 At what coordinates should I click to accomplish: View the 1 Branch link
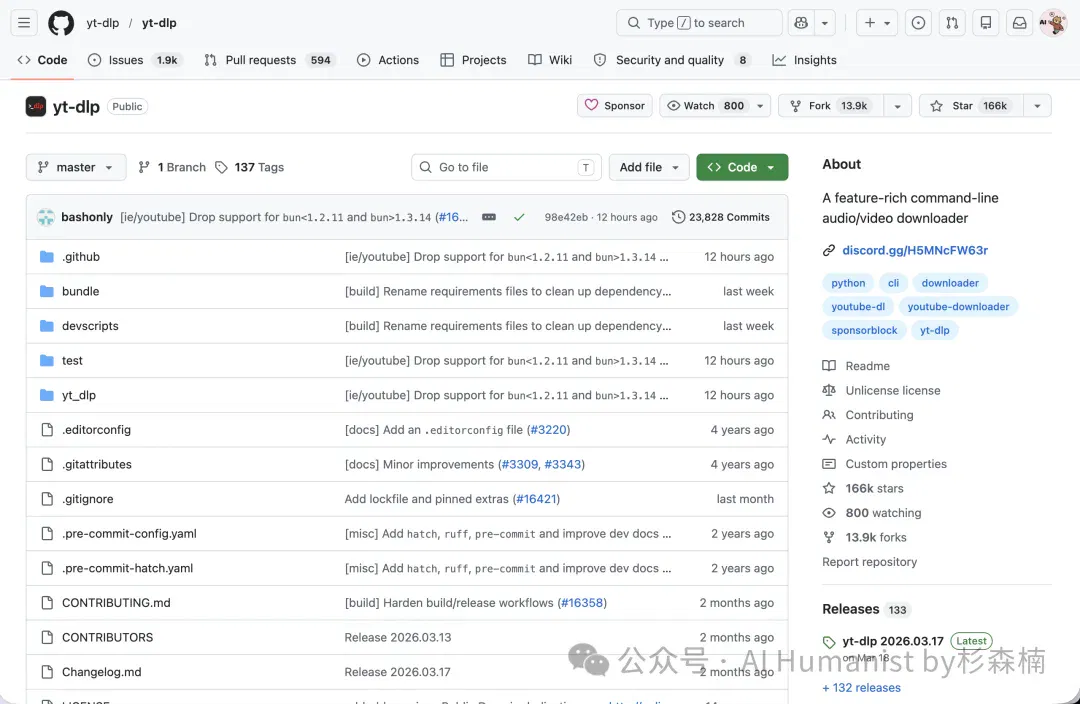point(172,167)
